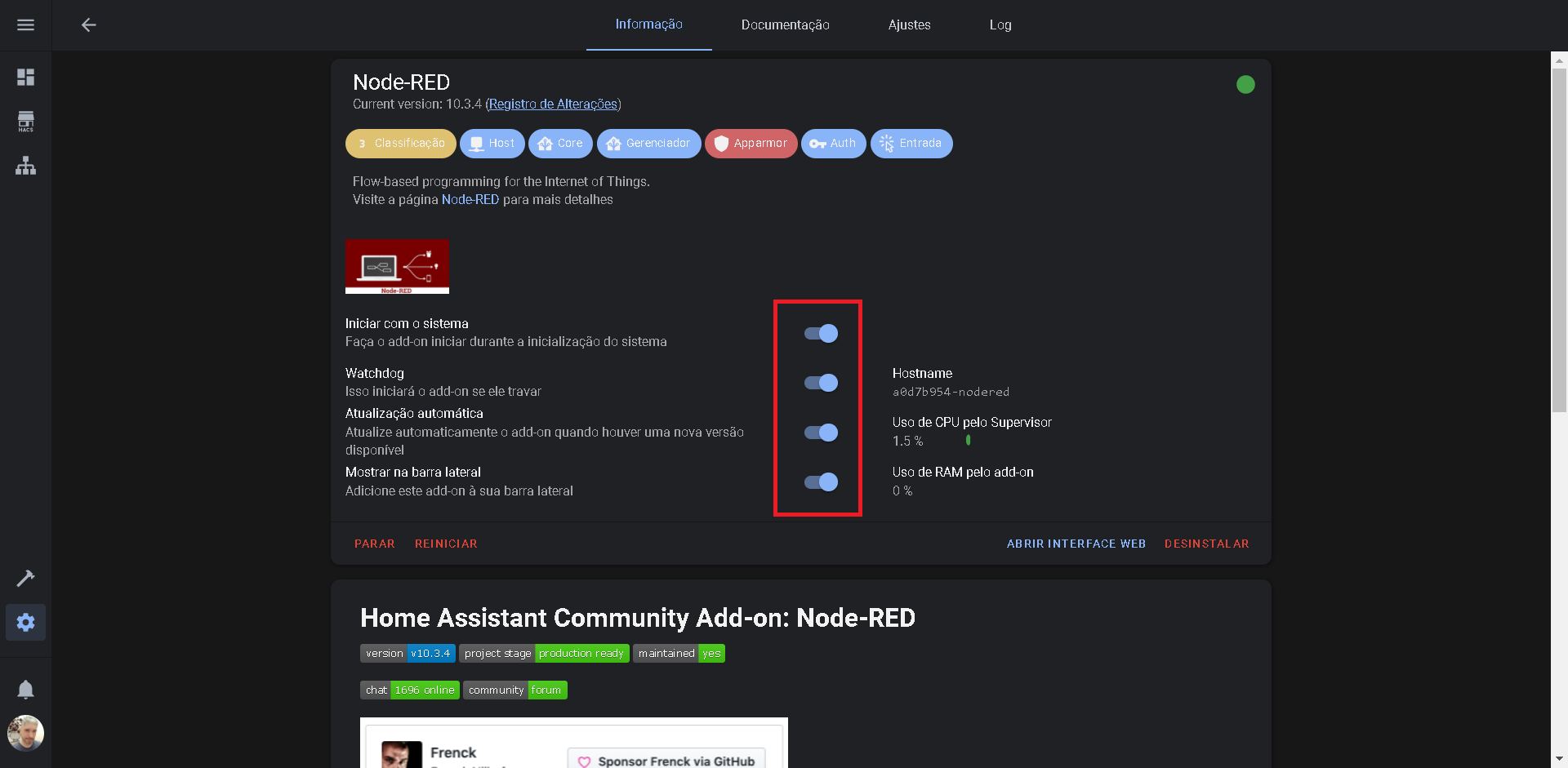Screen dimensions: 1568x768
Task: Click the Gerenciador permission chip
Action: 649,144
